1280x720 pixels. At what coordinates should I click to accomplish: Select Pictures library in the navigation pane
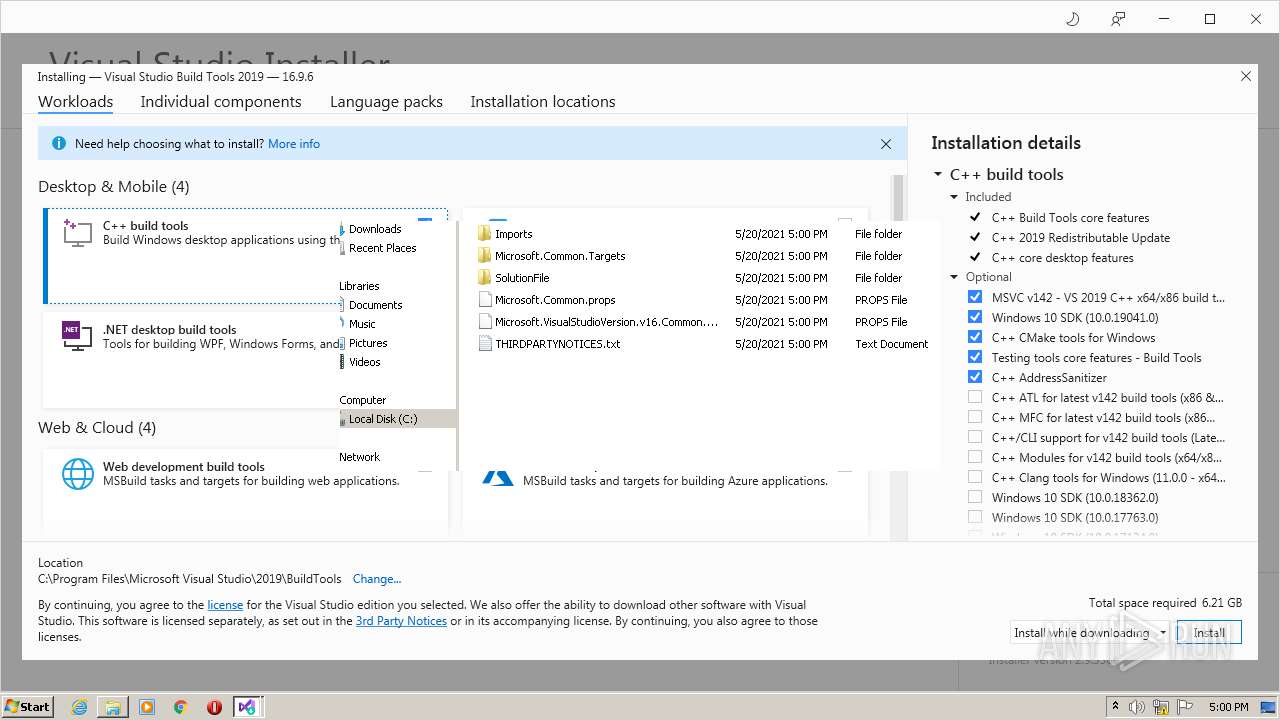pyautogui.click(x=368, y=343)
